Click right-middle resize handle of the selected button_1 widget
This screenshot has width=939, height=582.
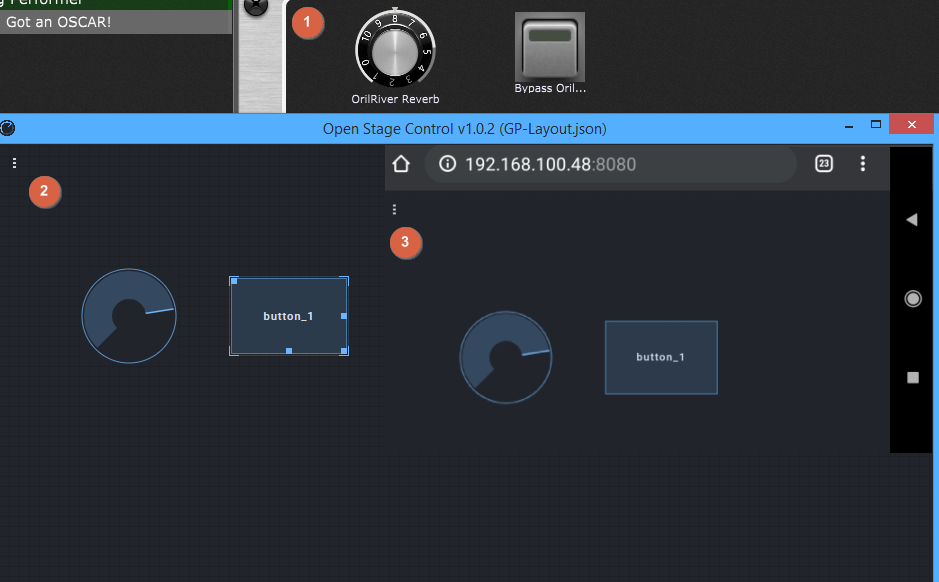click(344, 316)
